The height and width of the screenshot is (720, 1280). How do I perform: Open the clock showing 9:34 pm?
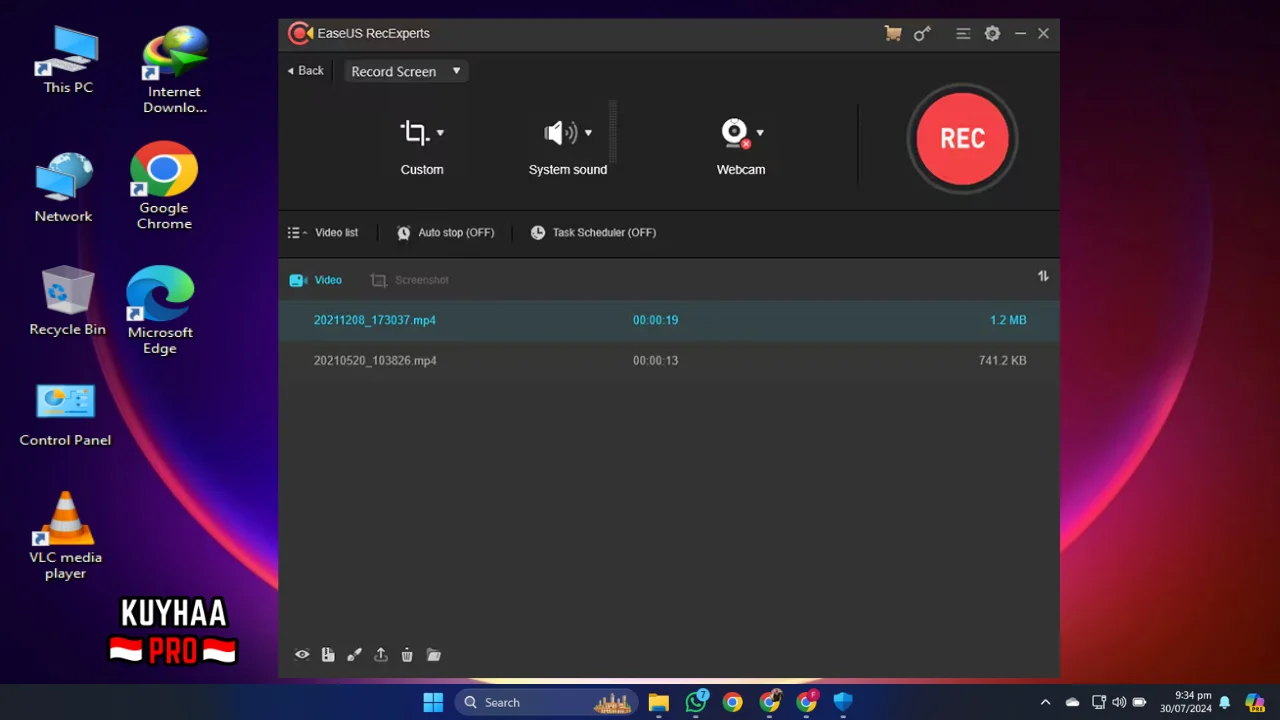click(1185, 702)
